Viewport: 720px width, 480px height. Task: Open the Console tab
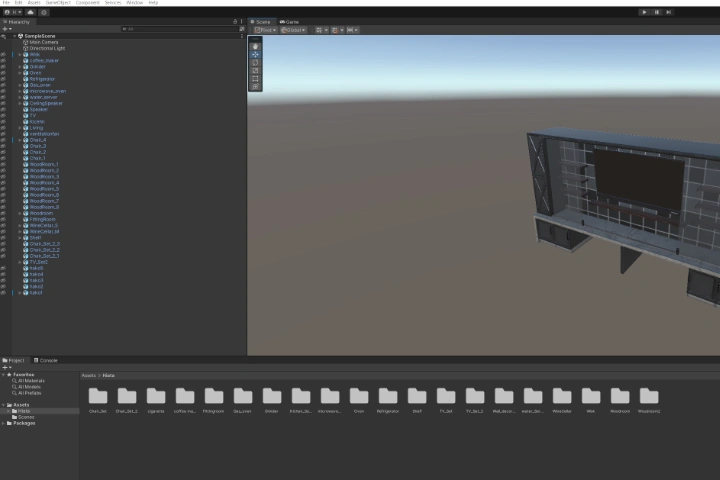[46, 361]
